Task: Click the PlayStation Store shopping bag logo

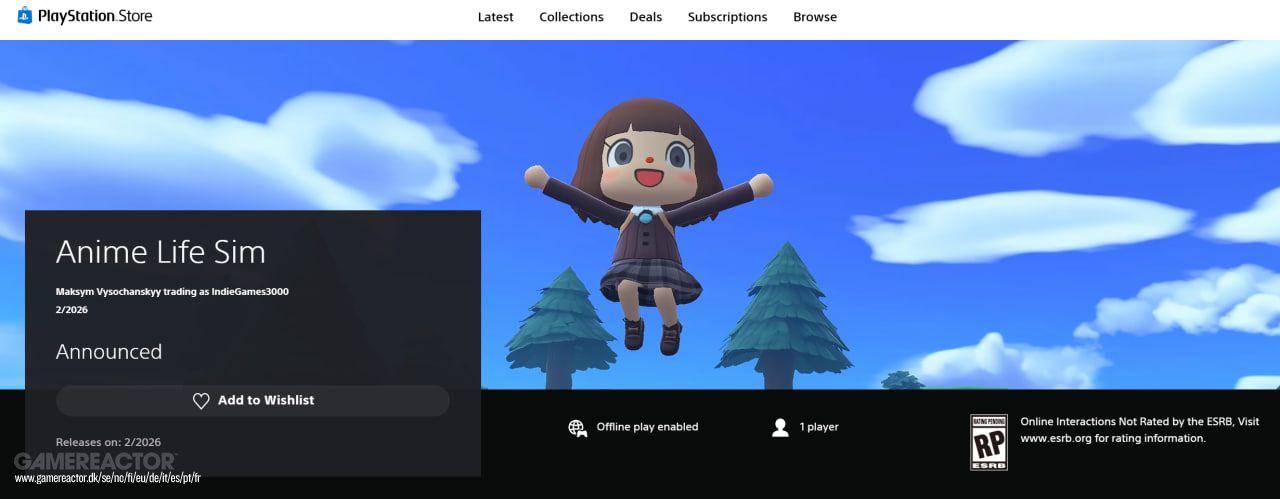Action: [25, 16]
